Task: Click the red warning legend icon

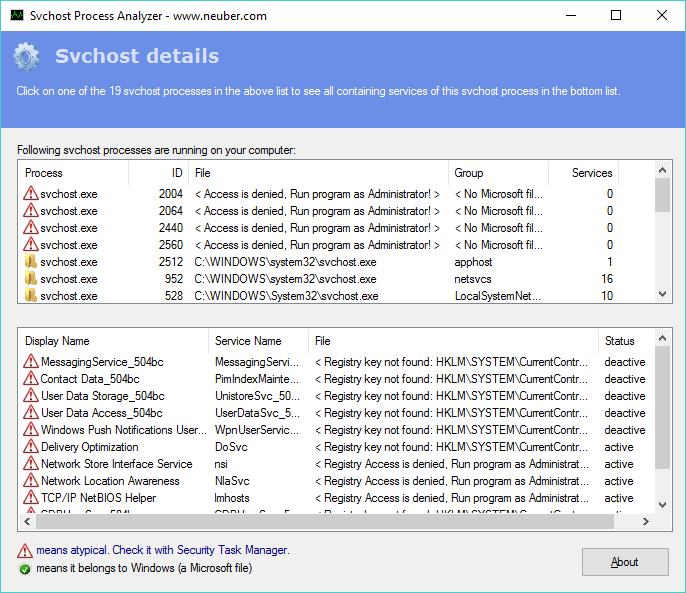Action: click(25, 551)
